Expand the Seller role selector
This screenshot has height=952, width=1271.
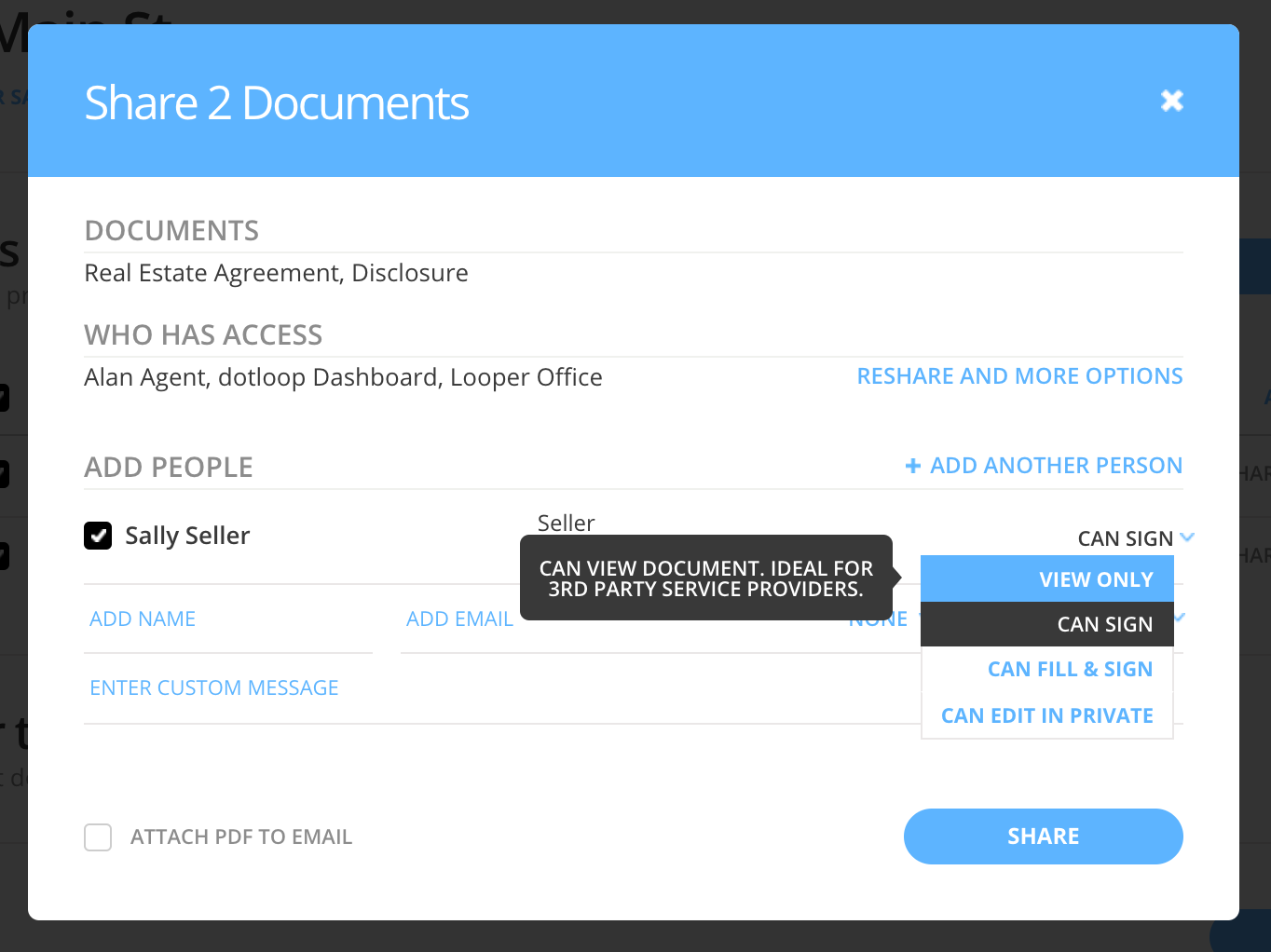click(566, 523)
